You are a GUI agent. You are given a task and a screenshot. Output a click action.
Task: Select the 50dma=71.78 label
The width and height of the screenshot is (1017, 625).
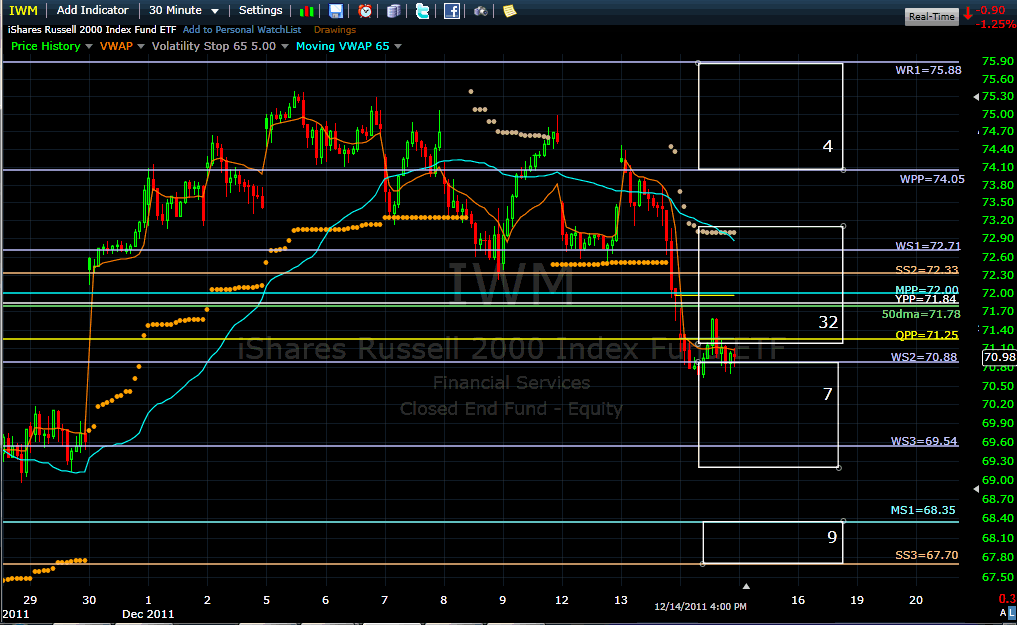tap(921, 314)
